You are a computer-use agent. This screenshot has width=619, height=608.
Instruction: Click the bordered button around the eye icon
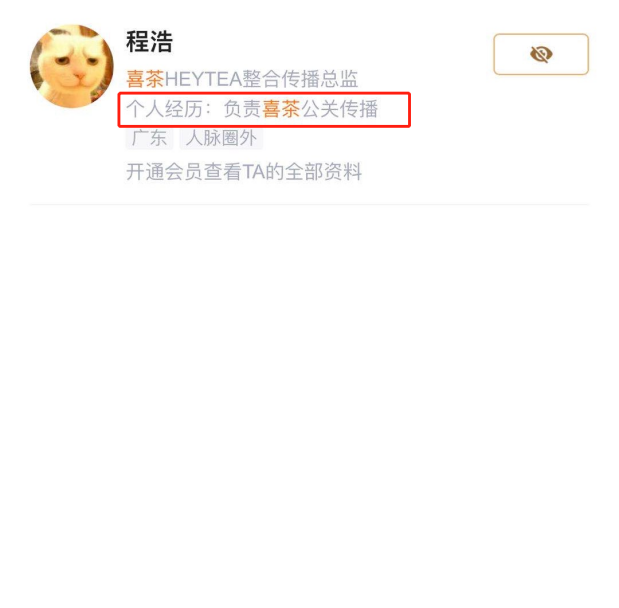(x=541, y=54)
